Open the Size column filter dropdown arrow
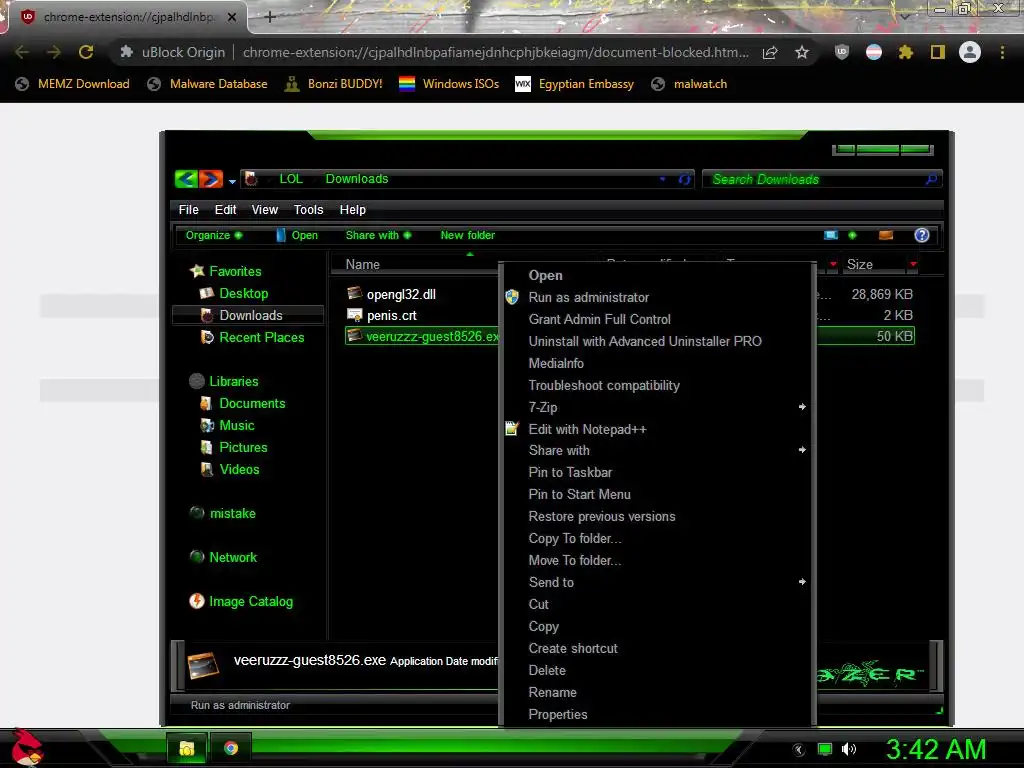Viewport: 1024px width, 768px height. [914, 264]
